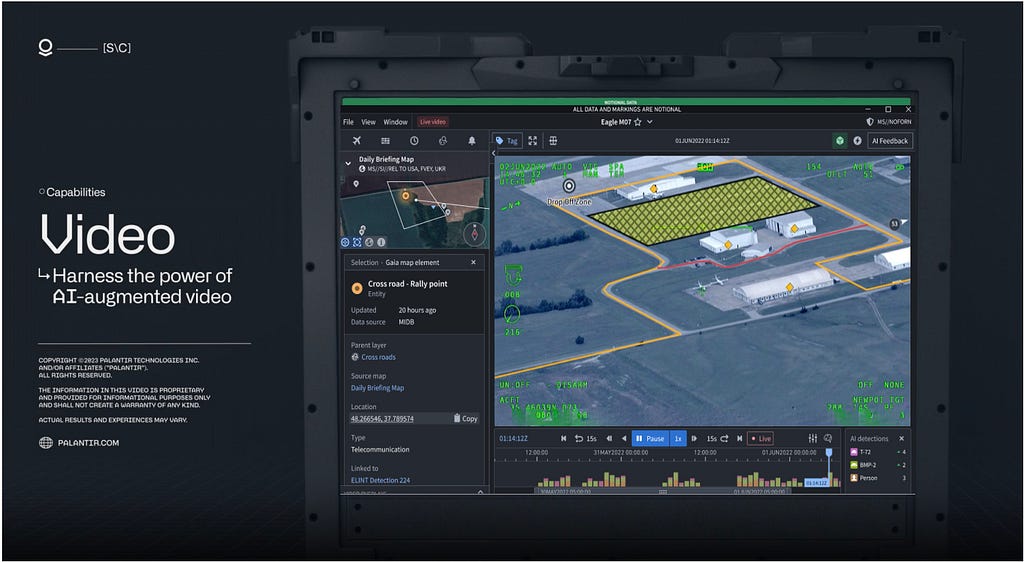Open the table grid panel icon
This screenshot has width=1024, height=562.
(x=385, y=141)
